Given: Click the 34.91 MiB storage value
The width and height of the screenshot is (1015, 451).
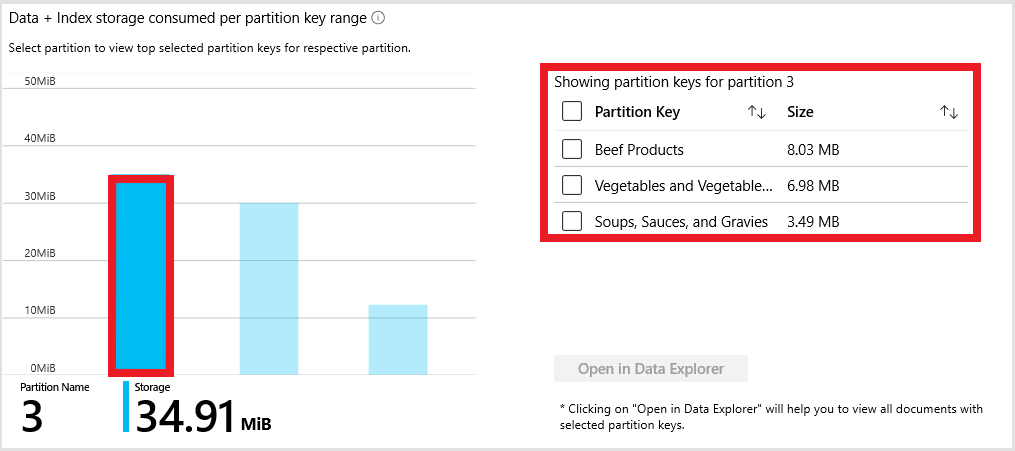Looking at the screenshot, I should (186, 415).
